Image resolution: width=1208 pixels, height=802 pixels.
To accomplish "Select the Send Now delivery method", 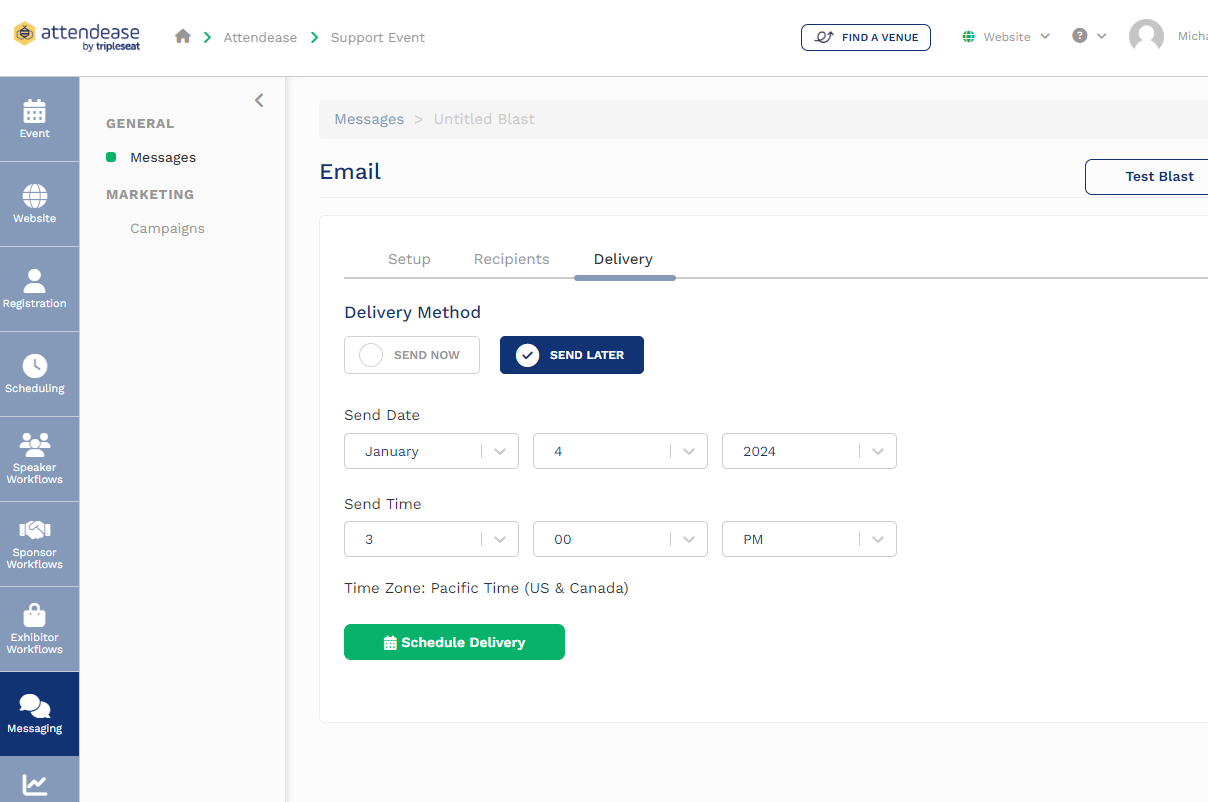I will 411,355.
